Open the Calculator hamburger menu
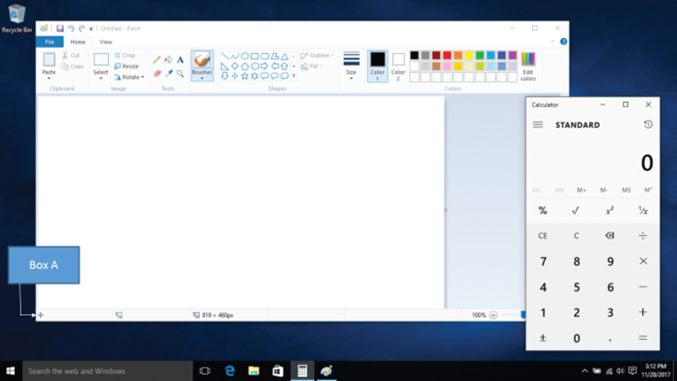 coord(538,125)
